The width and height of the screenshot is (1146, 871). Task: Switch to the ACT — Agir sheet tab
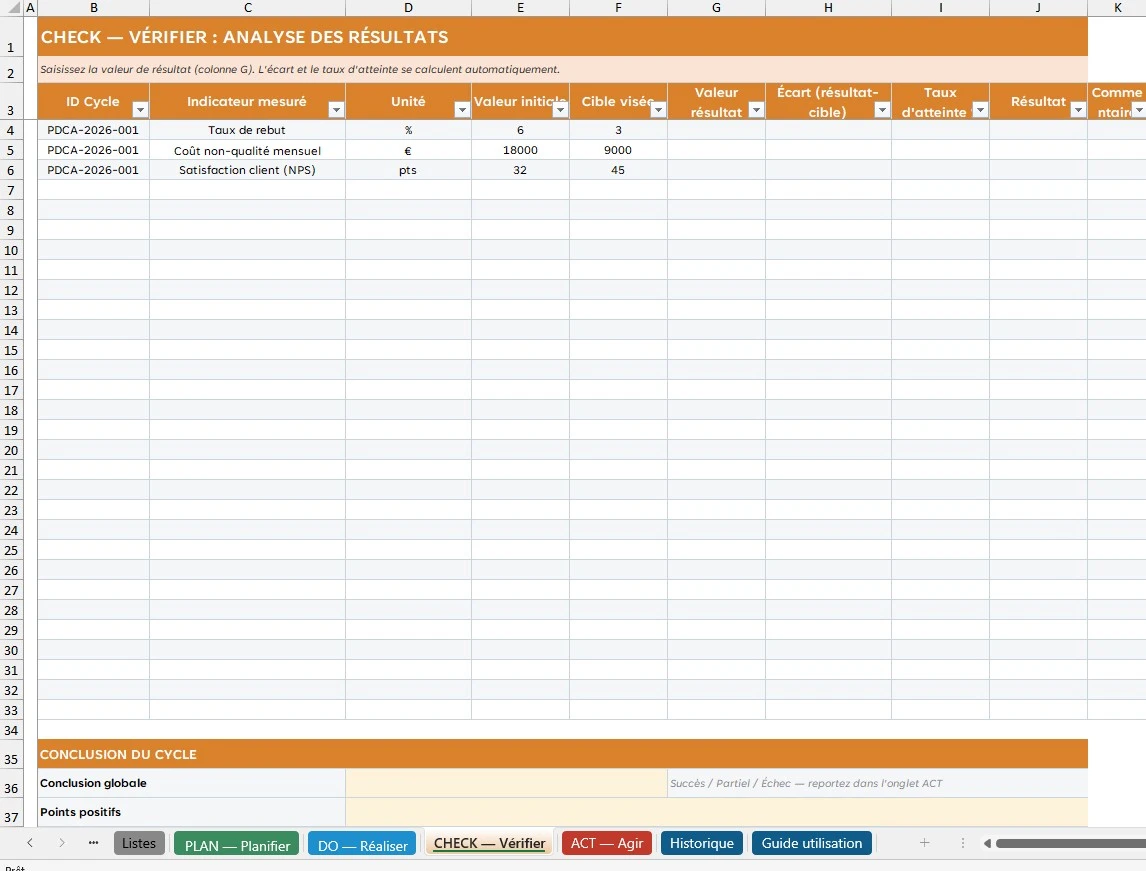(607, 843)
